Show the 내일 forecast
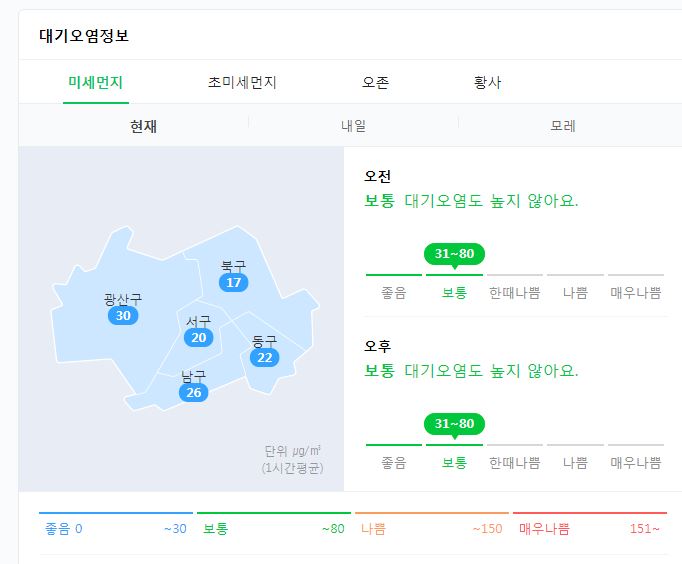The height and width of the screenshot is (564, 682). pyautogui.click(x=353, y=126)
